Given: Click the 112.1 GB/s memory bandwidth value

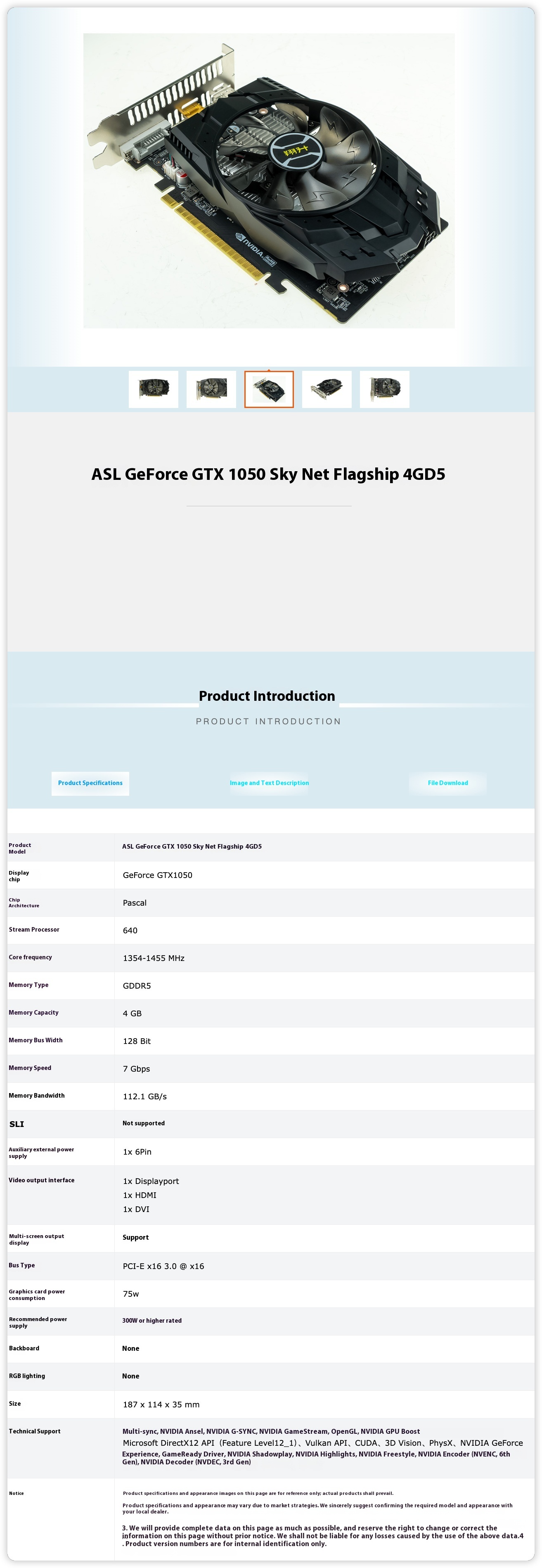Looking at the screenshot, I should click(x=145, y=1096).
